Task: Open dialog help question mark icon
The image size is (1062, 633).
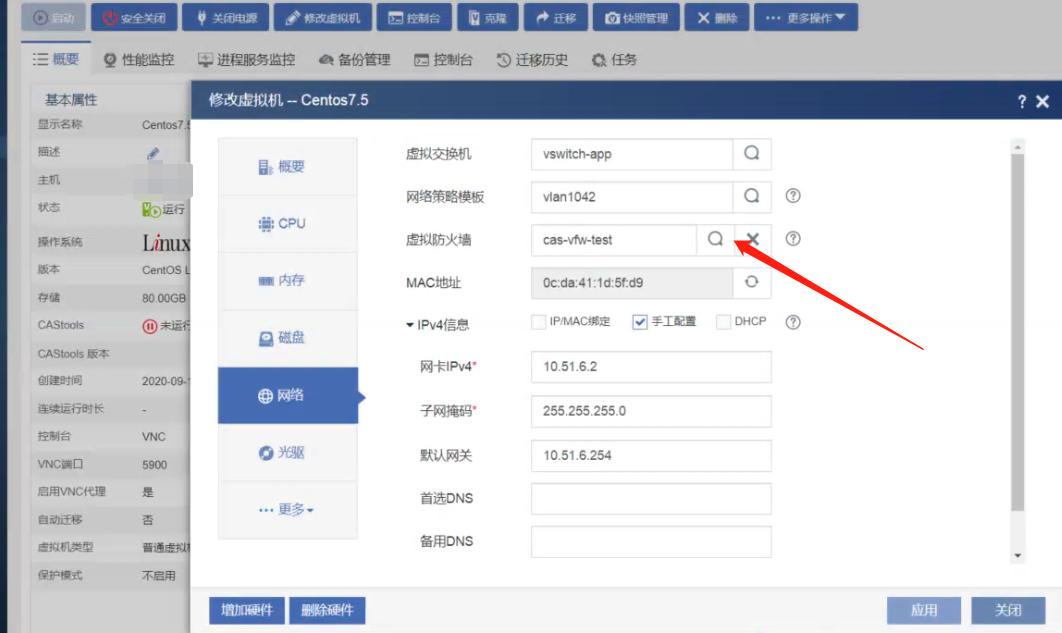Action: [1021, 102]
